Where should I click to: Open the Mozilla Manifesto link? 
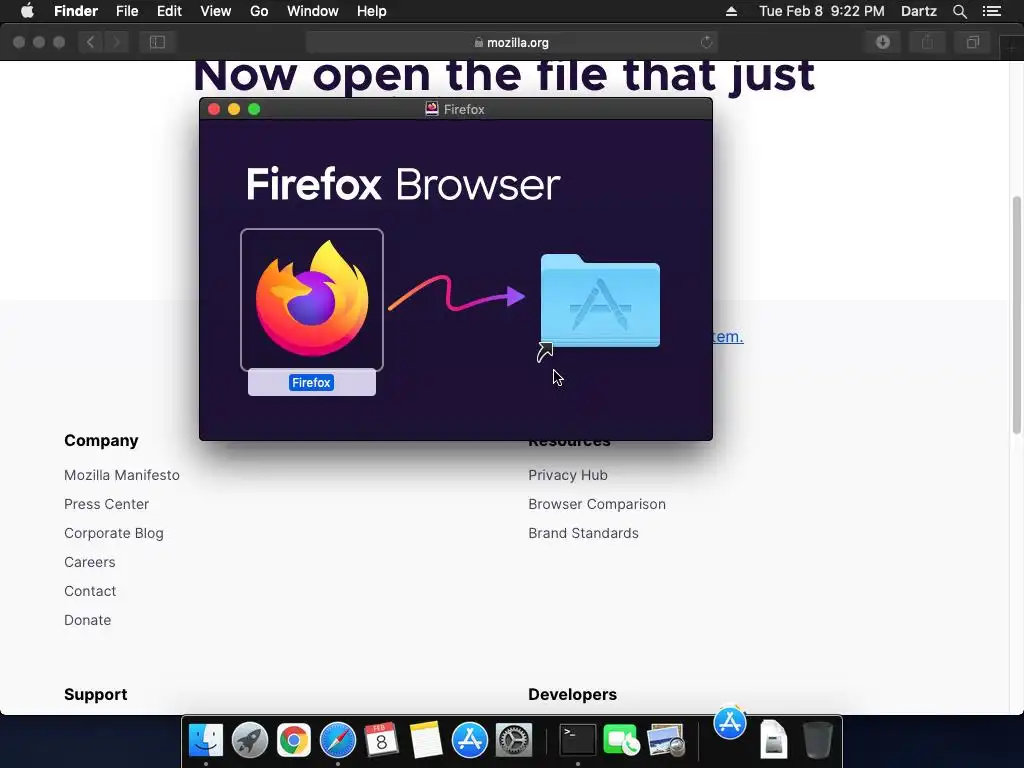coord(121,475)
